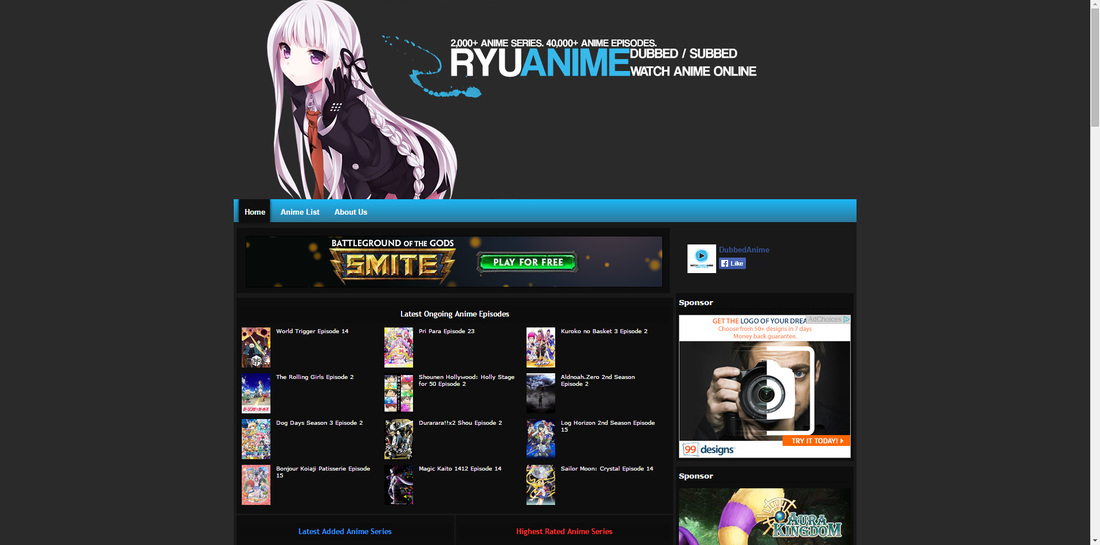
Task: Select the Highest Rated Anime Series heading
Action: pos(564,532)
